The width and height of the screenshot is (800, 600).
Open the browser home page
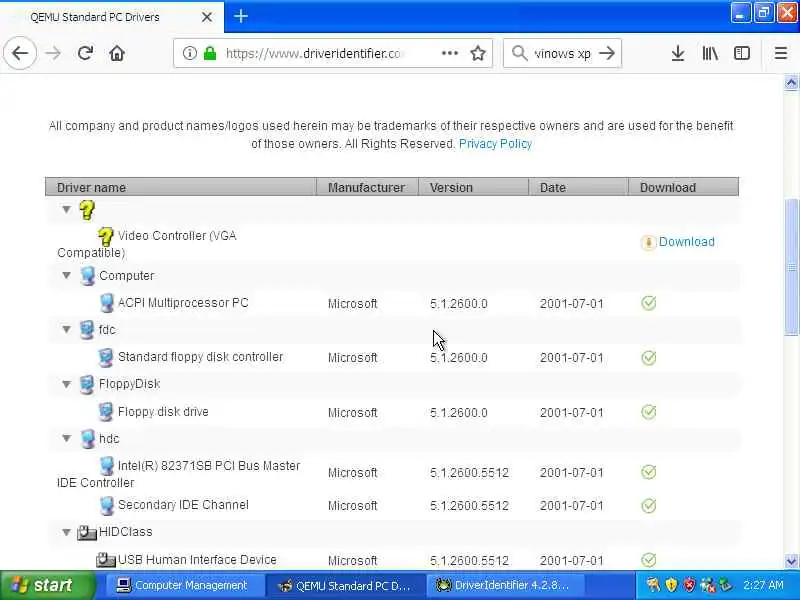point(117,53)
